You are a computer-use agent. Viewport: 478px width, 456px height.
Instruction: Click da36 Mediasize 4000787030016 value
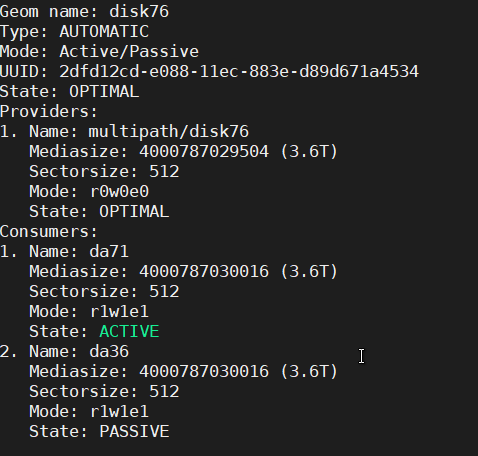(x=204, y=372)
